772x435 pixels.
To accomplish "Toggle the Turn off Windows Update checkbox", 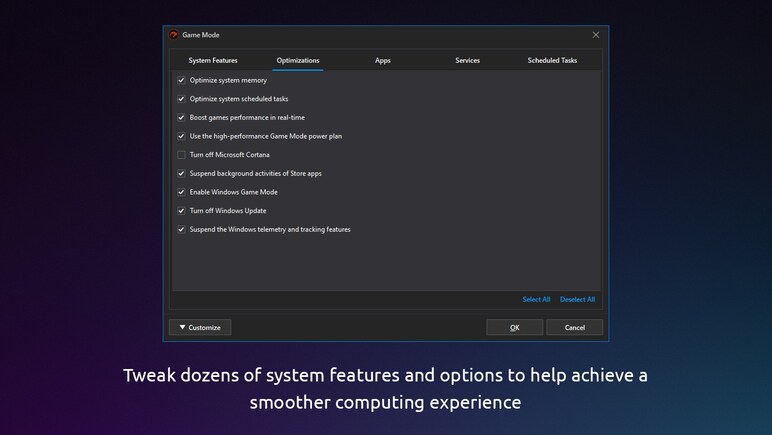I will click(x=181, y=211).
